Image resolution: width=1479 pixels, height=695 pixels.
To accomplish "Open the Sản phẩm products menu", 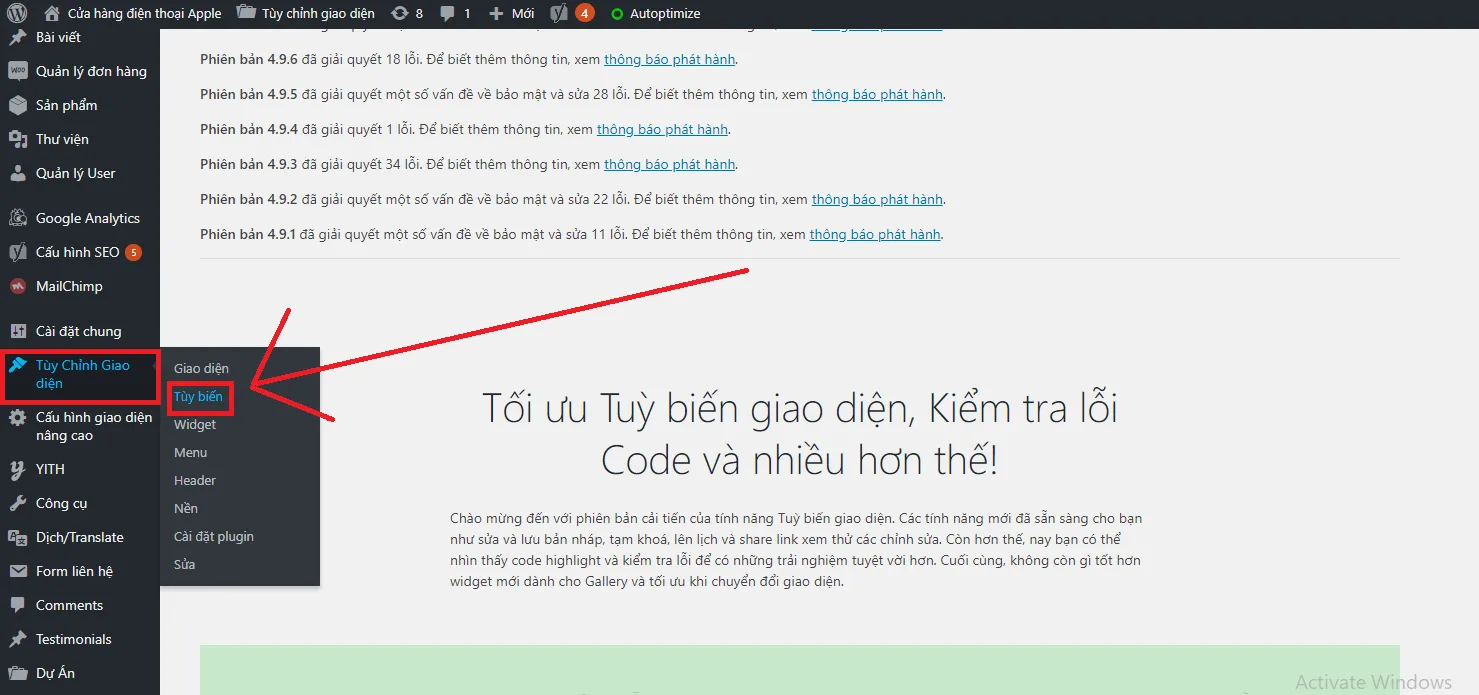I will [66, 105].
